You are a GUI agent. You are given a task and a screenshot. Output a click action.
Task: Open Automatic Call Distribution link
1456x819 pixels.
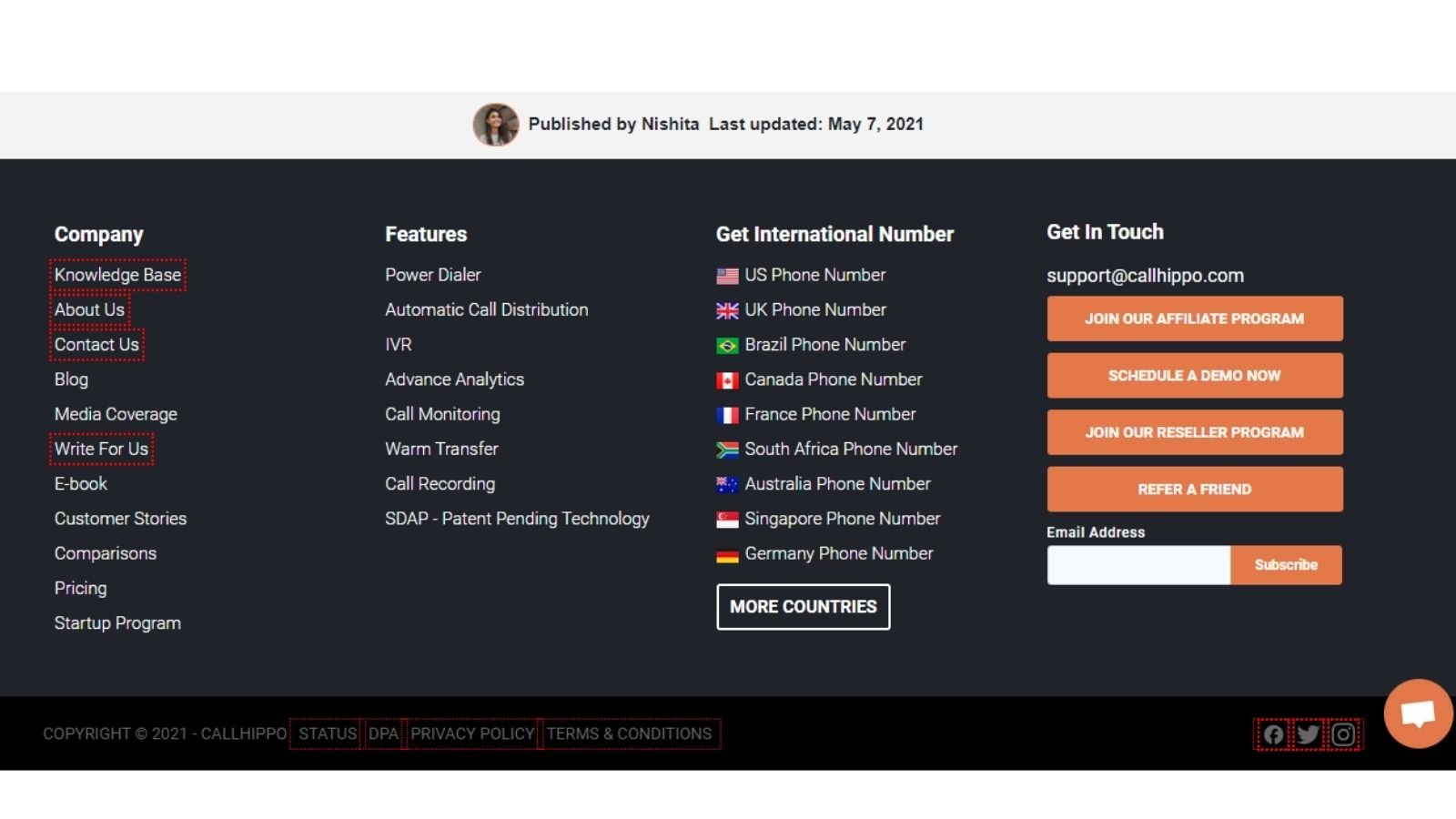pos(486,309)
